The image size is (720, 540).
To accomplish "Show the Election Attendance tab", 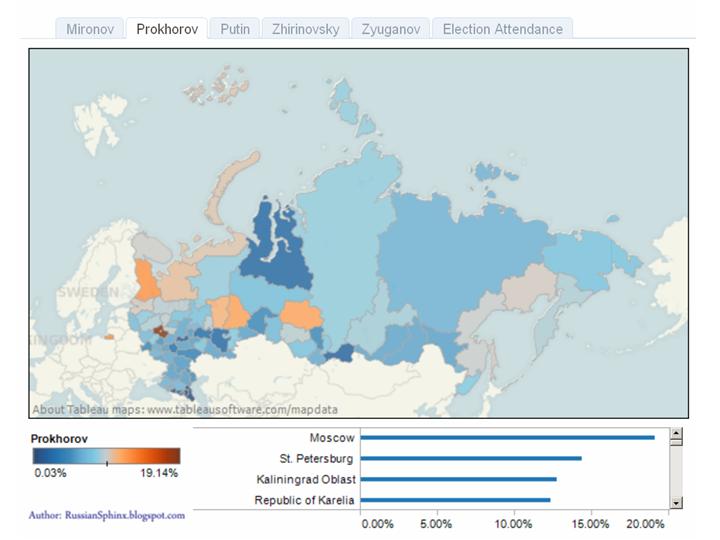I will click(502, 29).
